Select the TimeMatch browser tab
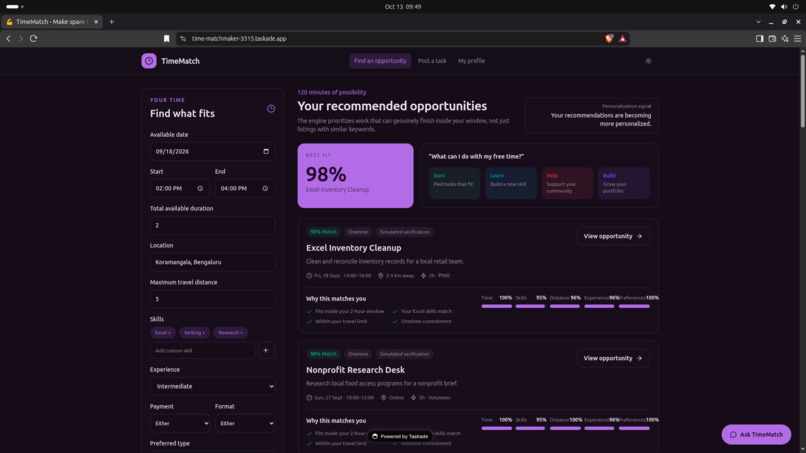 tap(51, 22)
